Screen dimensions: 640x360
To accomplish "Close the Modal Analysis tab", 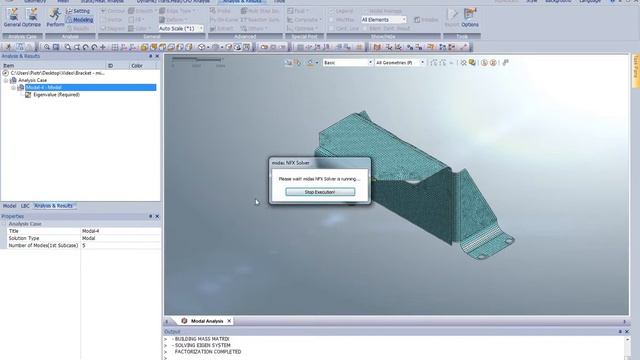I will 229,321.
